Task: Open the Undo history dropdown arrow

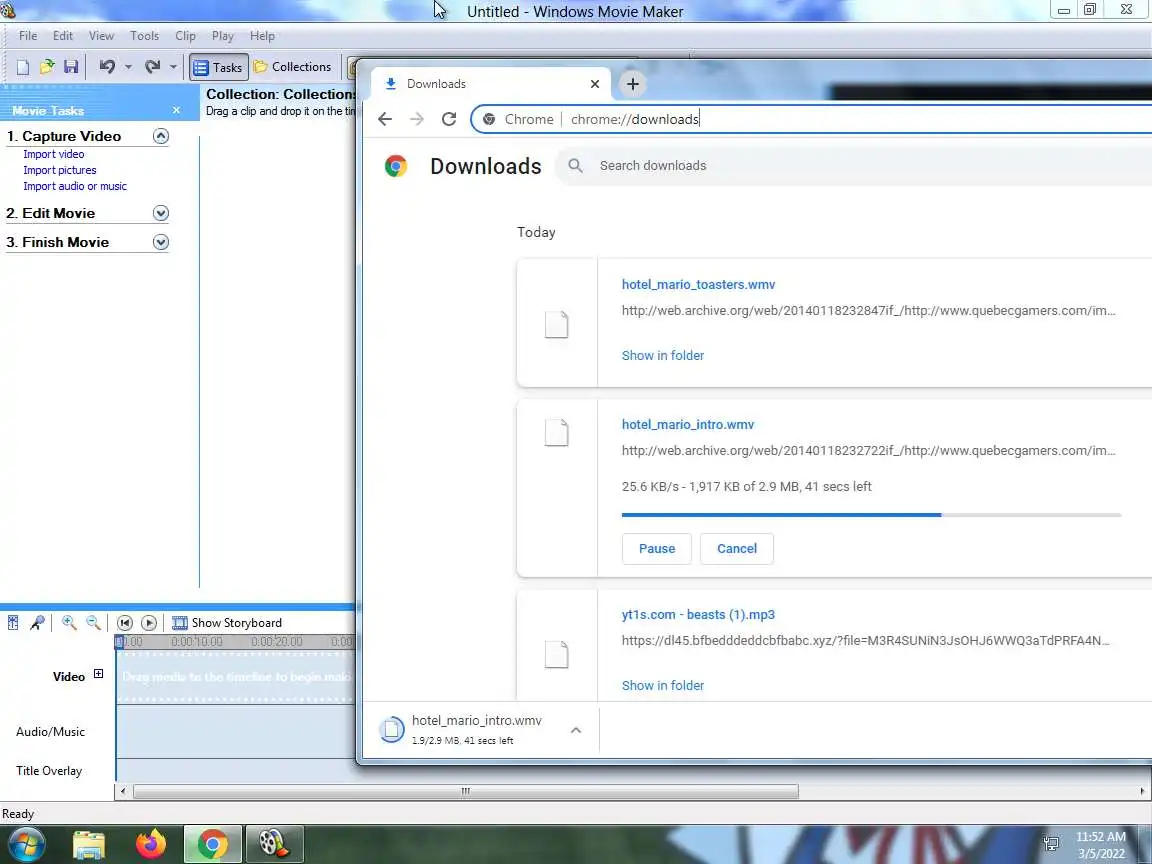Action: click(128, 67)
